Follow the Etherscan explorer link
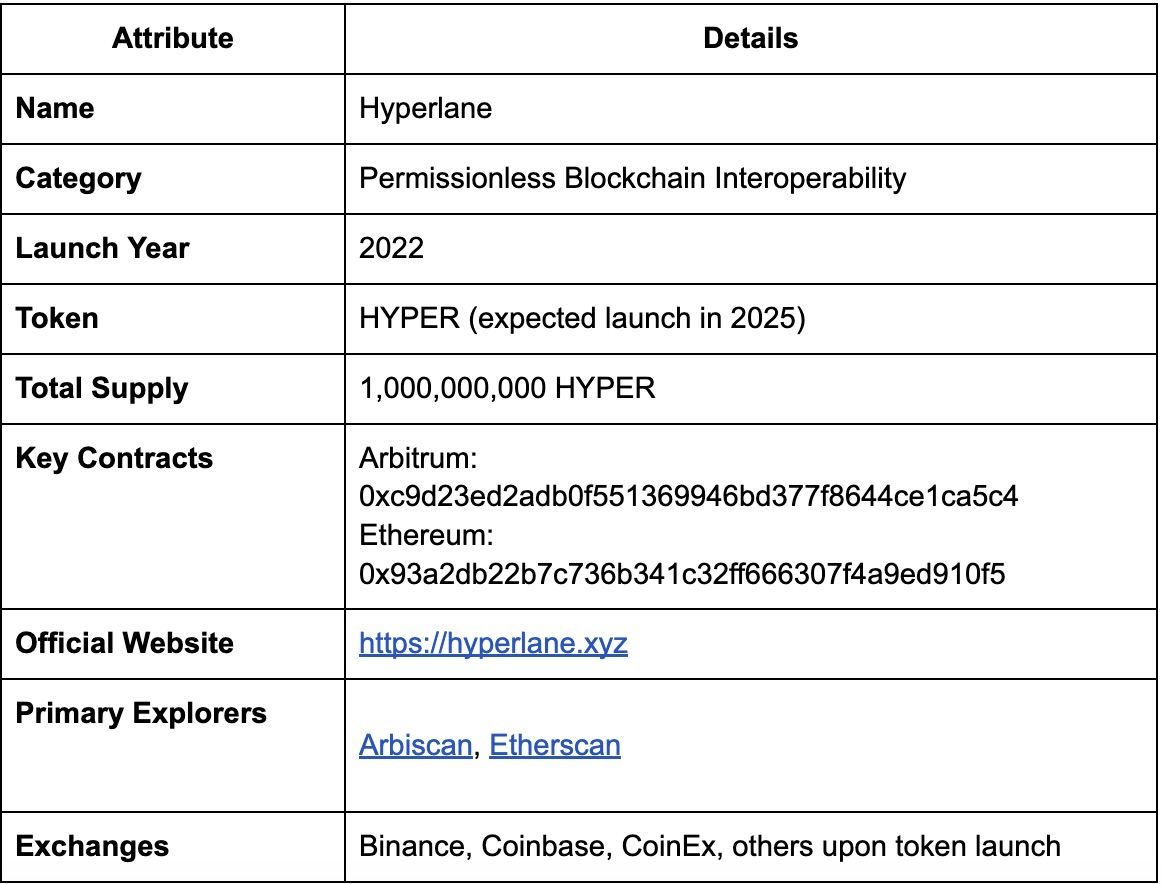Image resolution: width=1162 pixels, height=884 pixels. (555, 745)
